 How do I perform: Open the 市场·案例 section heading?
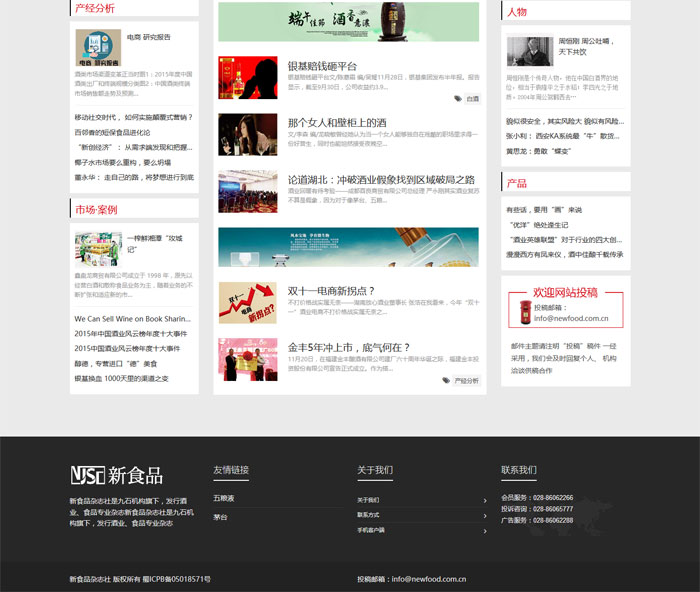[x=96, y=210]
